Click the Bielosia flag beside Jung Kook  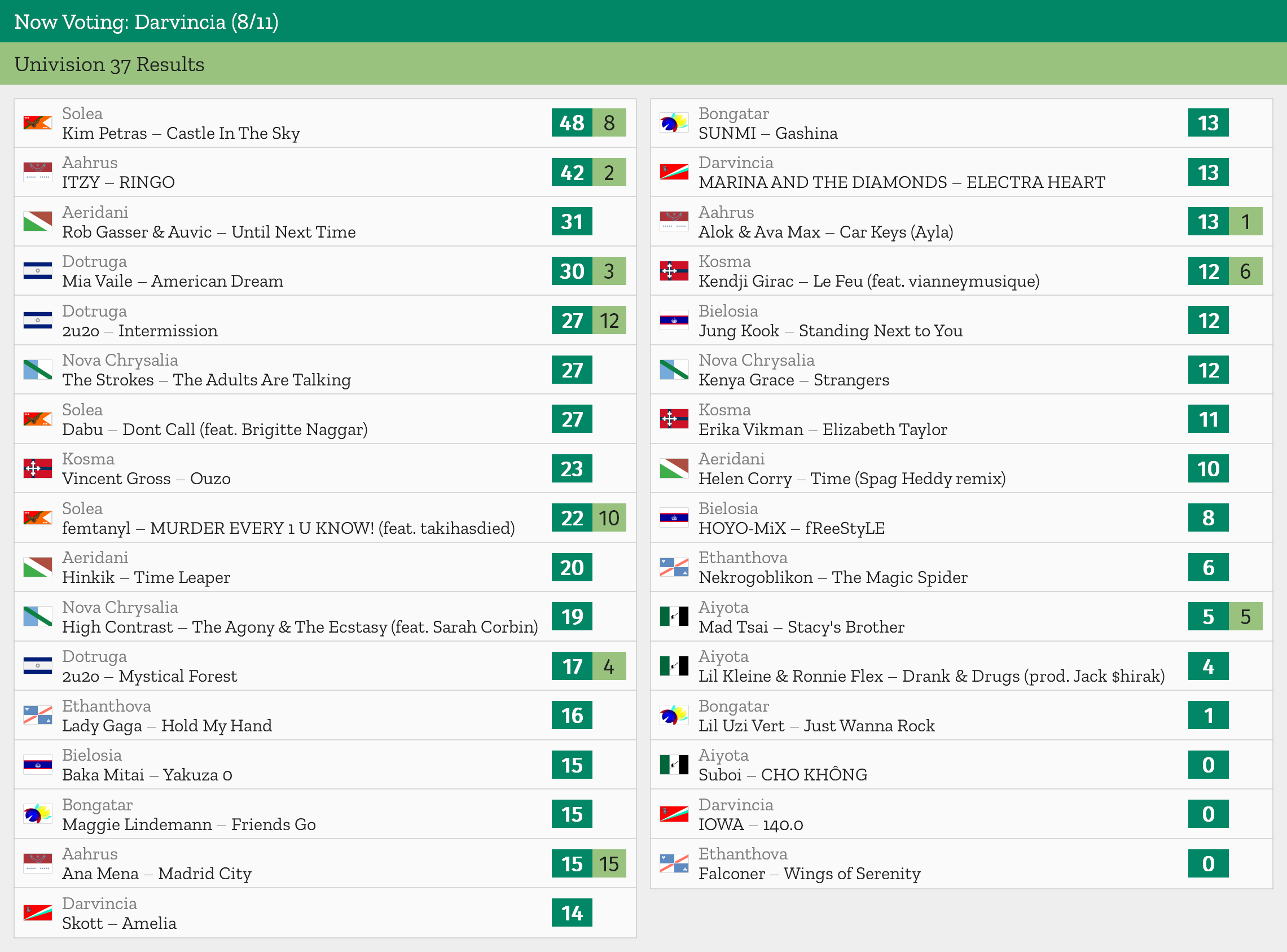click(x=674, y=321)
